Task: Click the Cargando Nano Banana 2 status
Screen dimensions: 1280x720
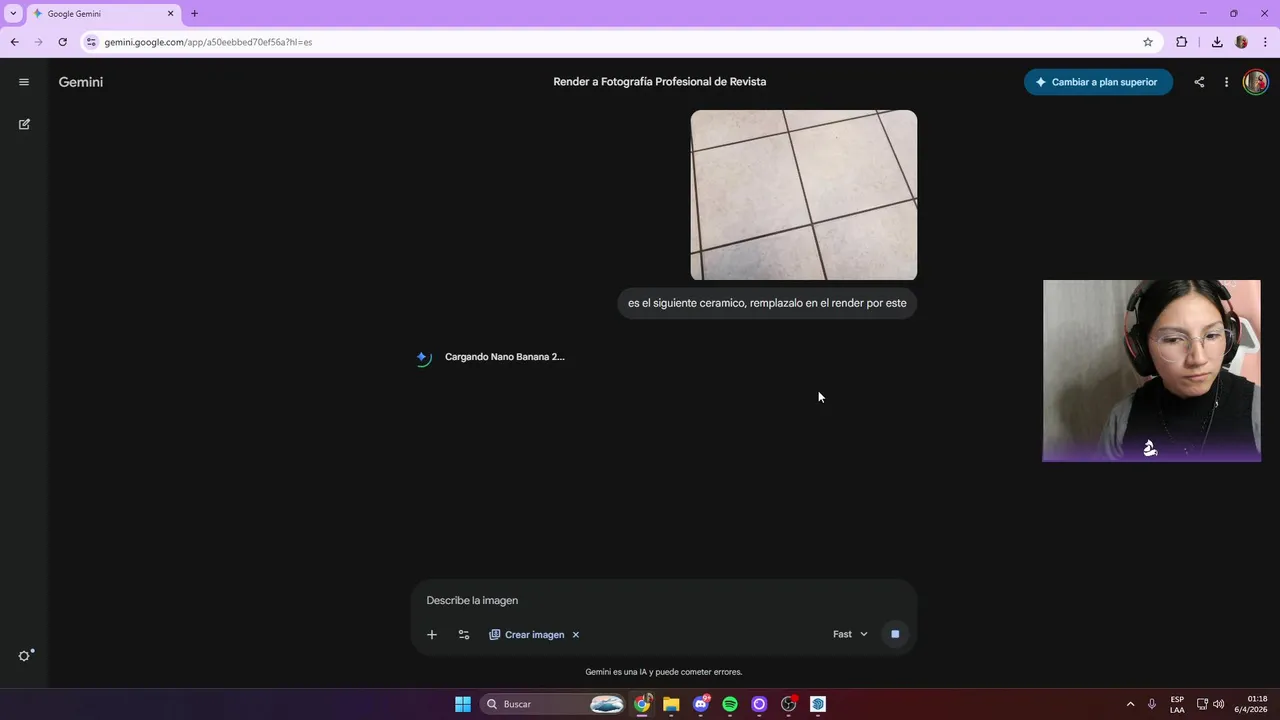Action: [x=505, y=357]
